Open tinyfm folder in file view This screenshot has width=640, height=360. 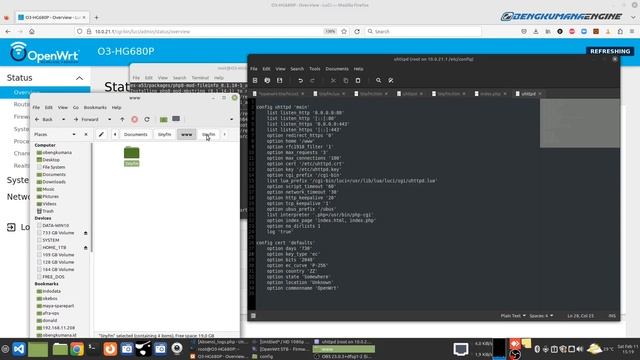tap(131, 156)
